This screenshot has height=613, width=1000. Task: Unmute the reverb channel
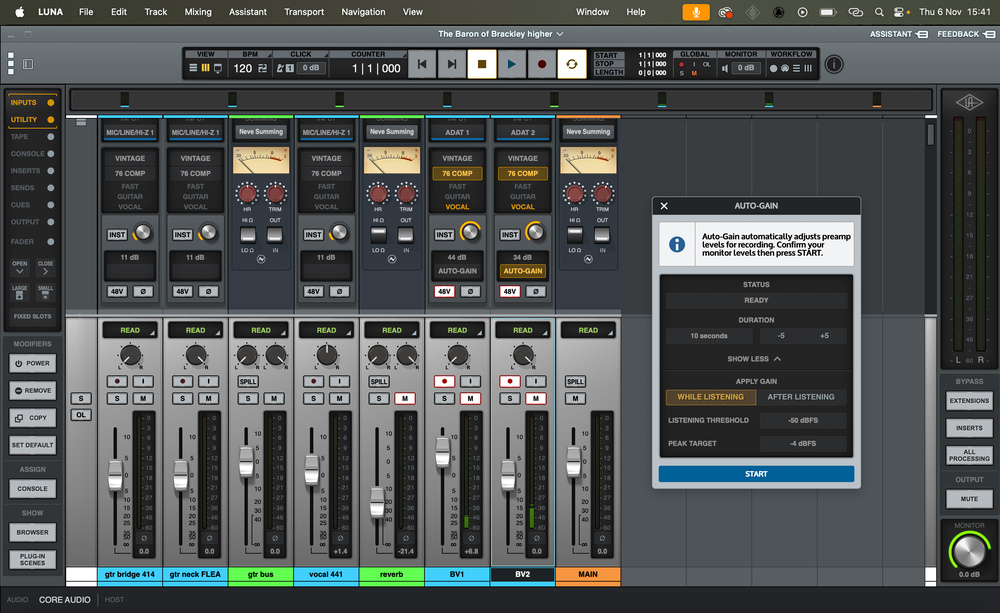[x=405, y=399]
